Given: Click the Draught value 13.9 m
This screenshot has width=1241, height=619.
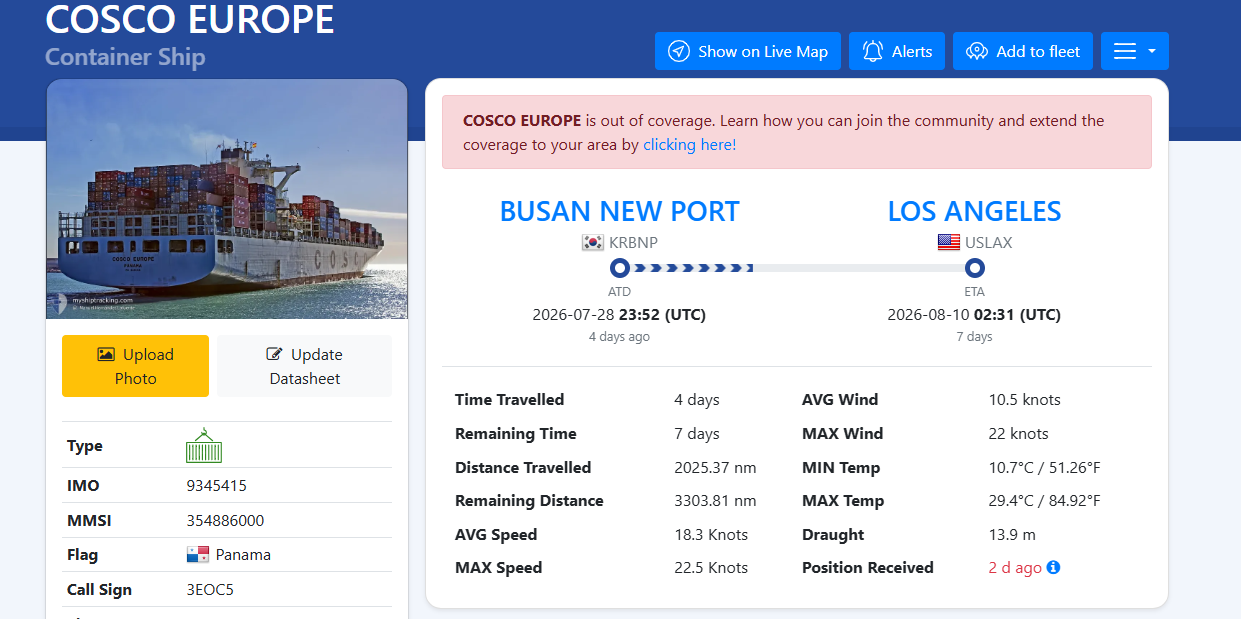Looking at the screenshot, I should click(1012, 534).
